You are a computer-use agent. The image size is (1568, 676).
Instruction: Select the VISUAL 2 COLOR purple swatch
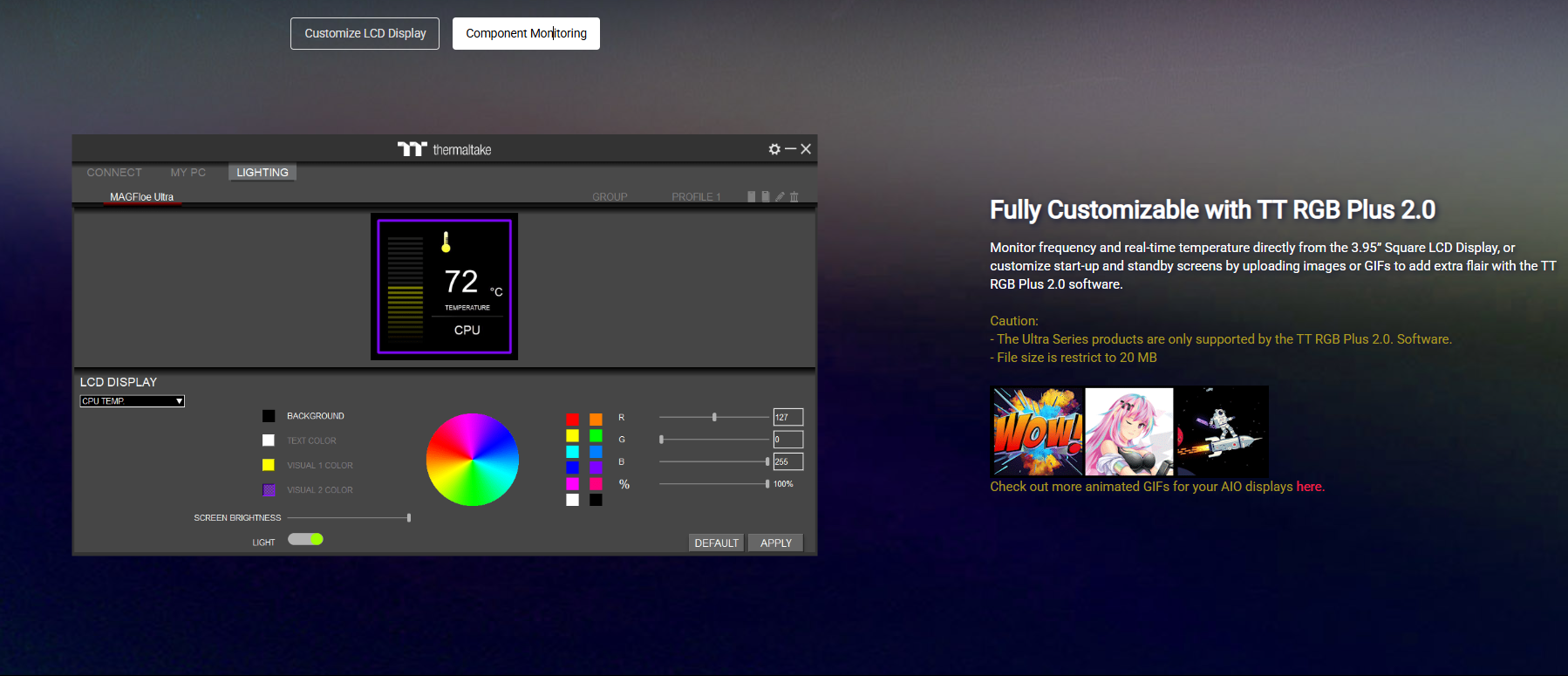[x=269, y=490]
